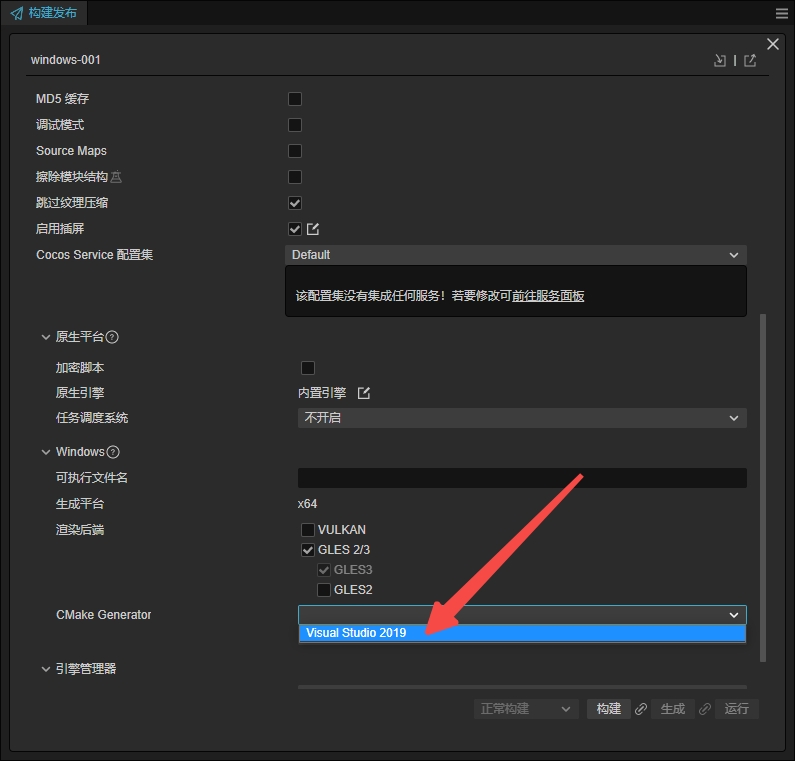
Task: Enable the MD5 缓存 checkbox
Action: 295,99
